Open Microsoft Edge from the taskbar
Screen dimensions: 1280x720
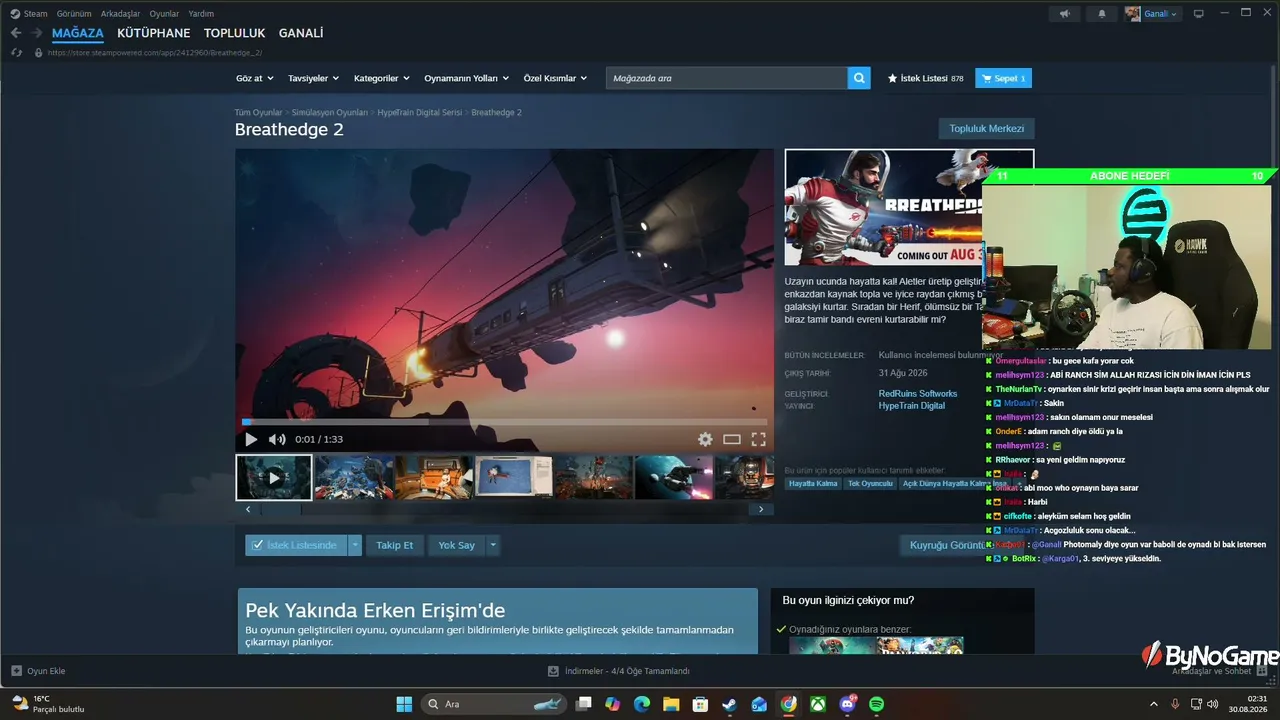pyautogui.click(x=642, y=704)
